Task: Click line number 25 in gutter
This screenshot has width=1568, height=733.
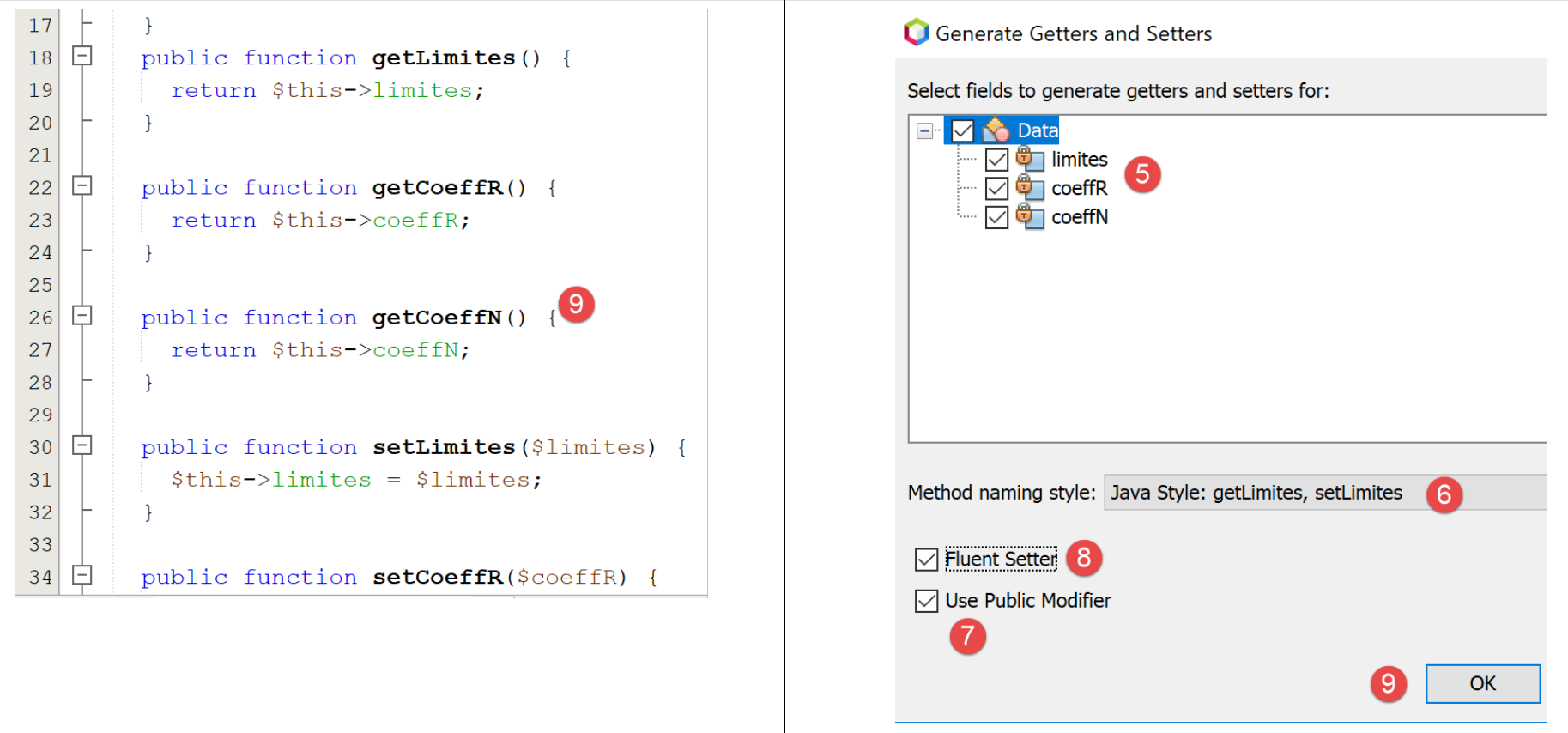Action: point(40,285)
